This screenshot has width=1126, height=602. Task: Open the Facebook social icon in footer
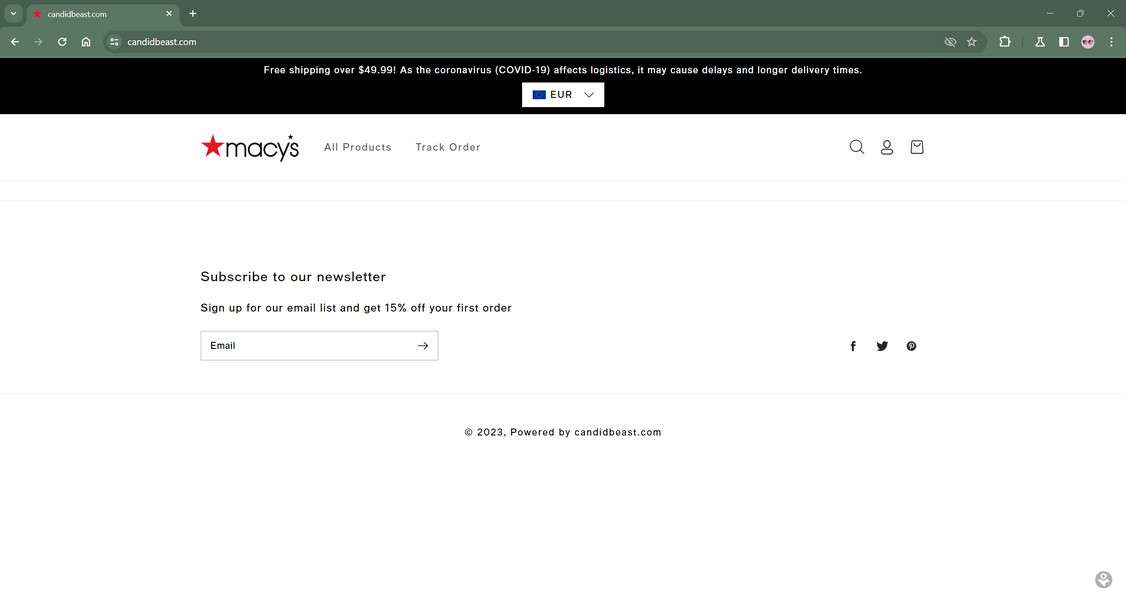coord(853,345)
